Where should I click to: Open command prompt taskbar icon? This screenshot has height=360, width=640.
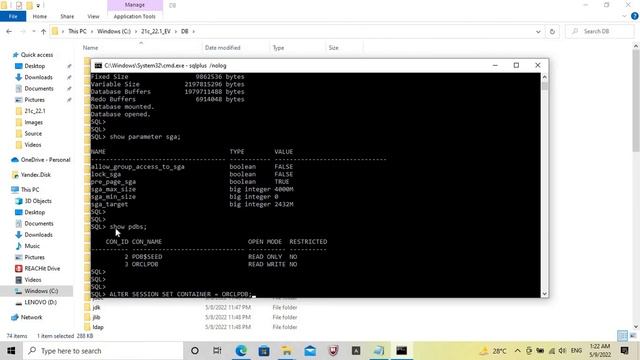click(402, 351)
